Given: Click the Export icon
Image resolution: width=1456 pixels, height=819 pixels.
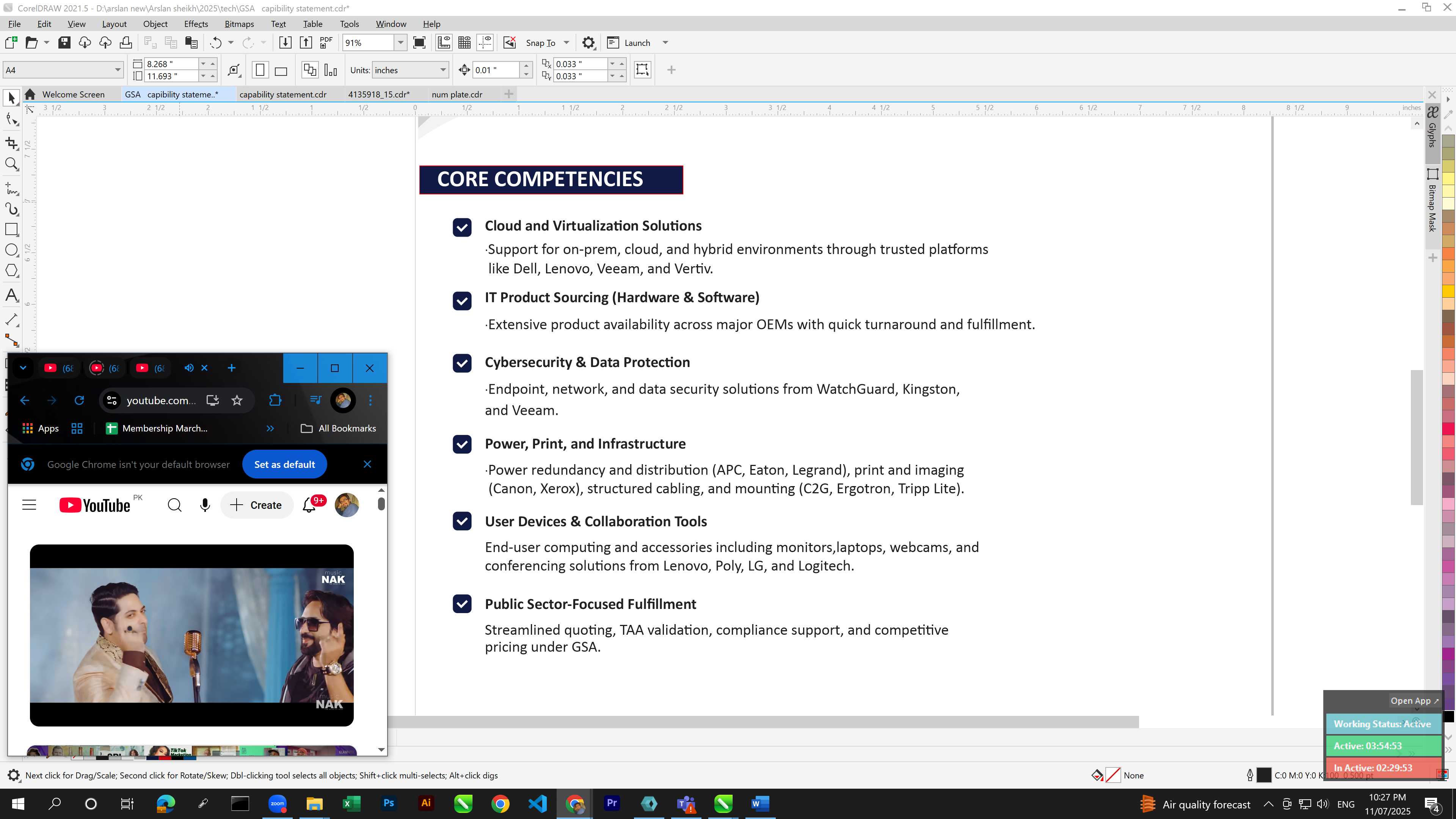Looking at the screenshot, I should (306, 42).
